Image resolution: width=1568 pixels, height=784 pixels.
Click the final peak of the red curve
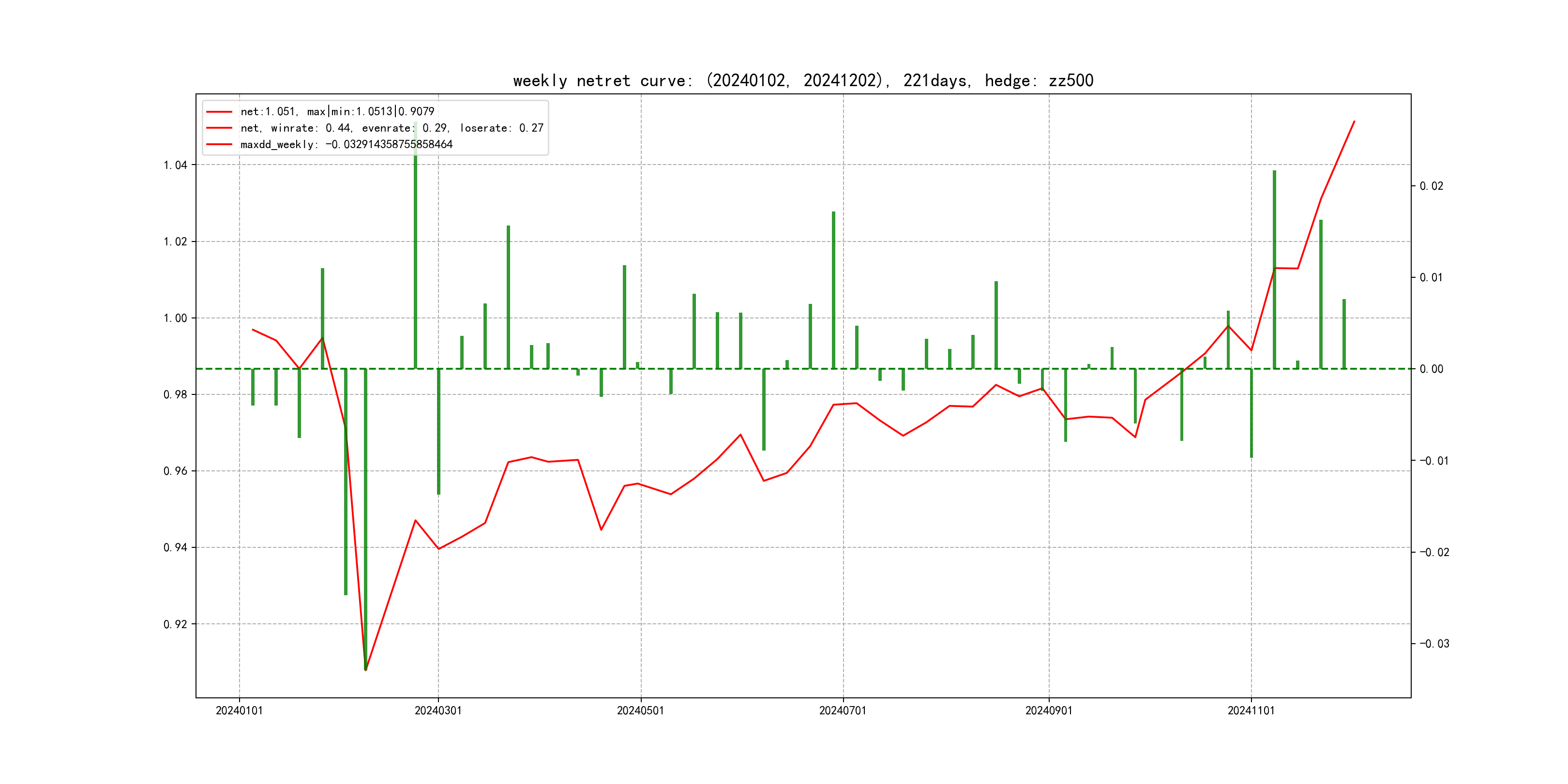(1354, 122)
